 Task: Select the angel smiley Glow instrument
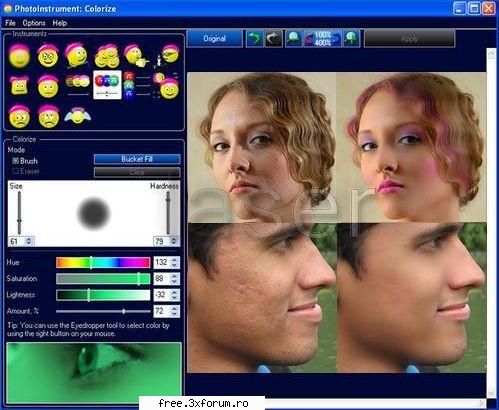point(77,116)
